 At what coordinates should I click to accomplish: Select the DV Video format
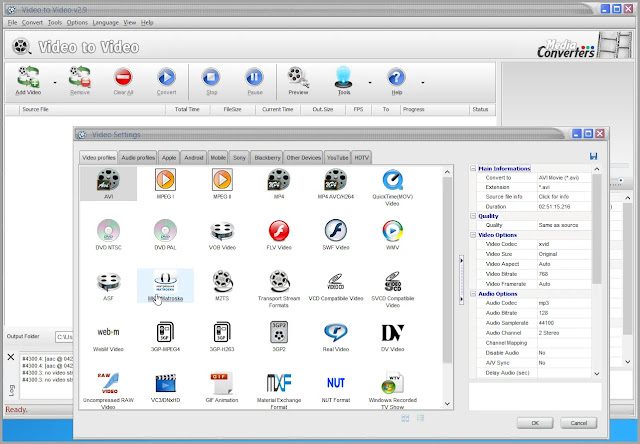pos(393,337)
